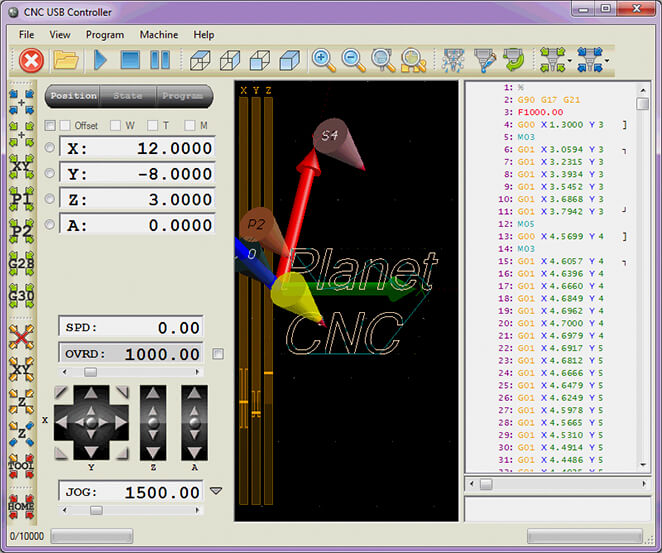Viewport: 662px width, 553px height.
Task: Click the zoom-to-fit magnifier icon
Action: [383, 60]
